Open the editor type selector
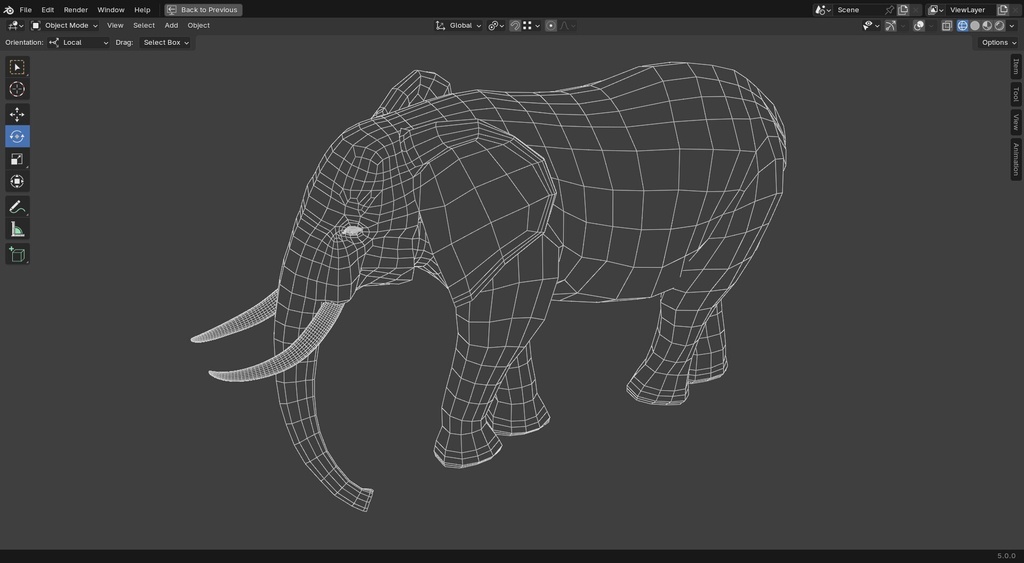The width and height of the screenshot is (1024, 563). (16, 25)
